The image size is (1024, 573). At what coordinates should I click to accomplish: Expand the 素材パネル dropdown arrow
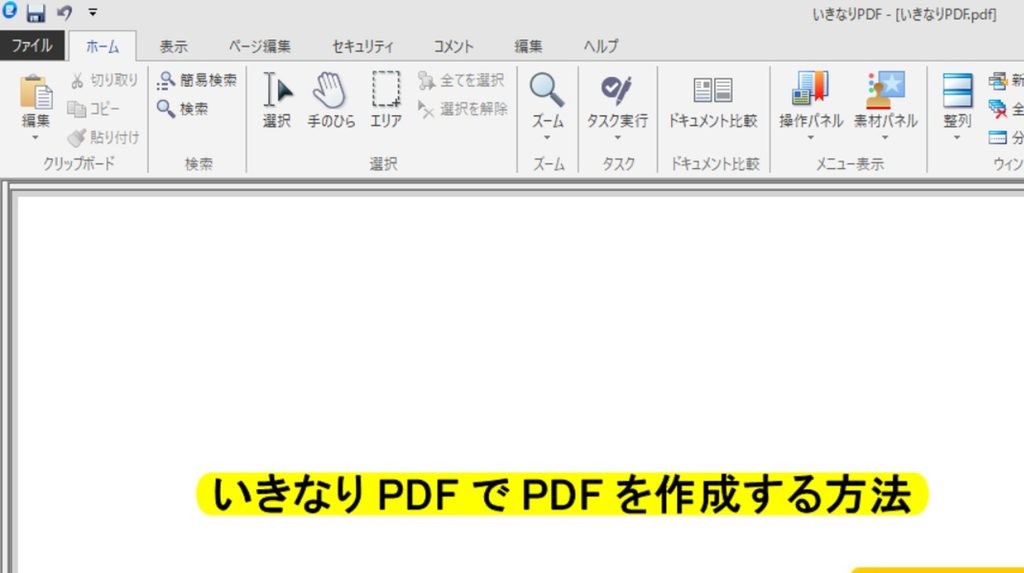point(886,138)
